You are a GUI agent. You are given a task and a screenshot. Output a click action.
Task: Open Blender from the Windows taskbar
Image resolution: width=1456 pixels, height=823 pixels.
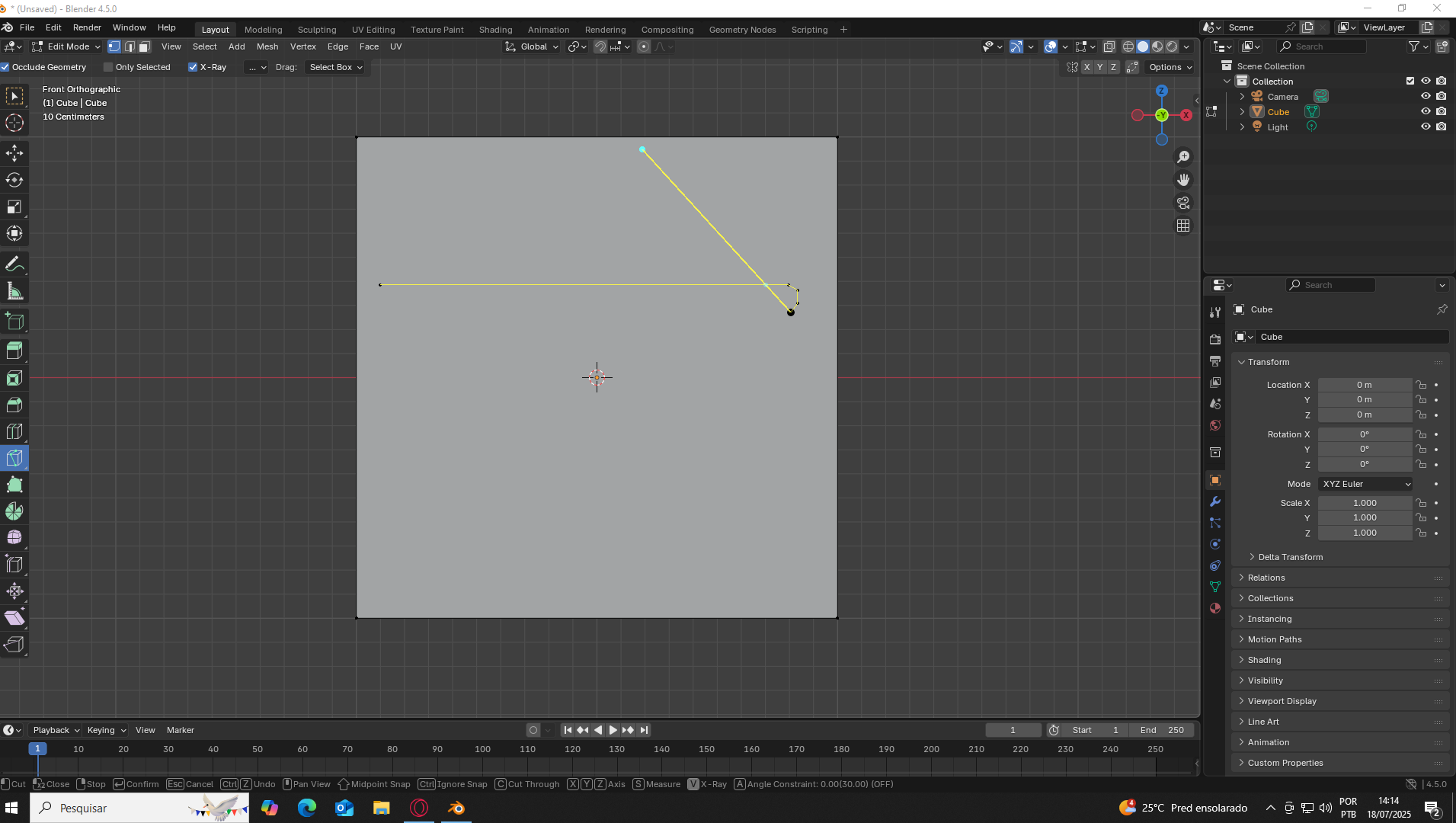pos(456,808)
